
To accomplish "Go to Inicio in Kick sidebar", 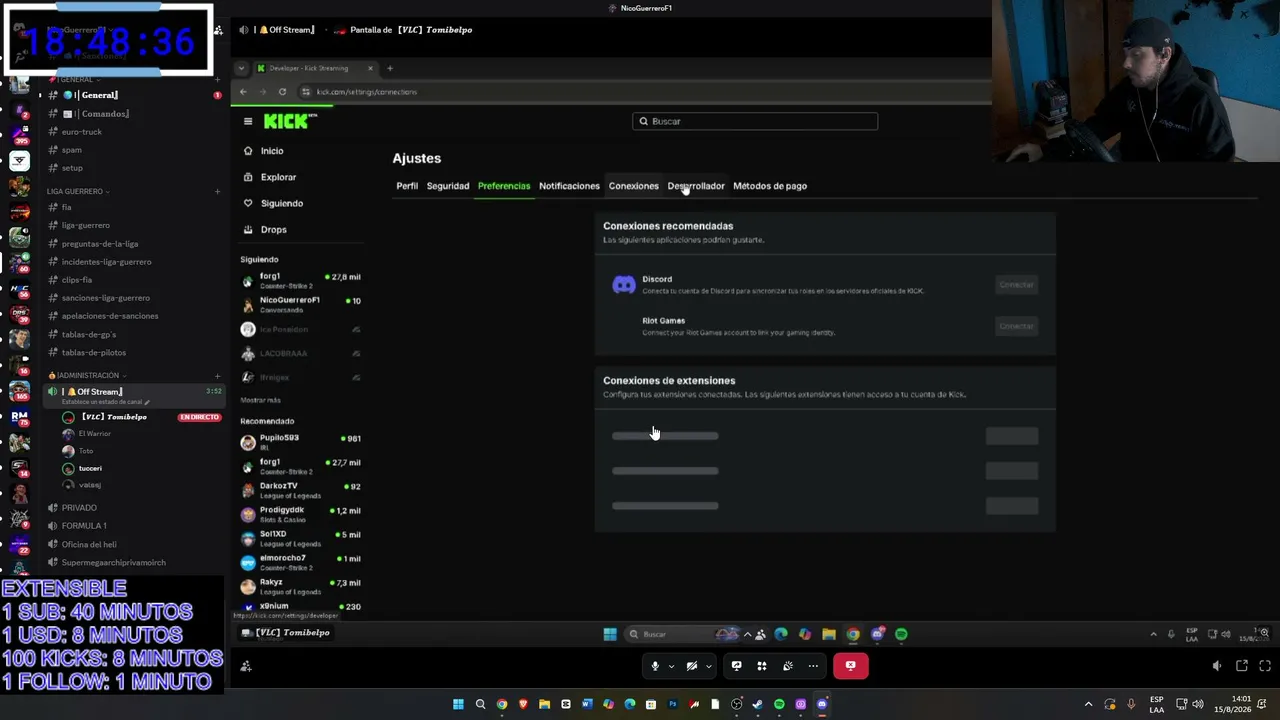I will [x=272, y=151].
